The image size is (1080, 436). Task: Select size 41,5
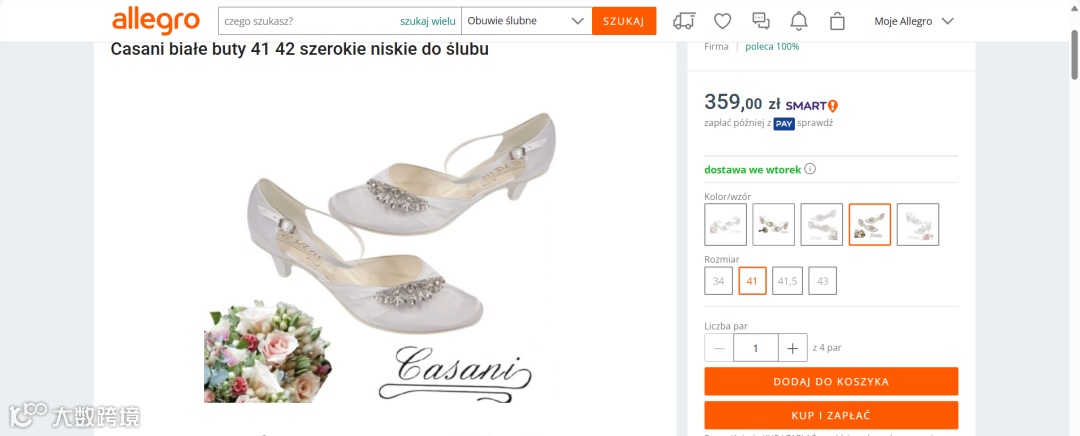coord(787,281)
